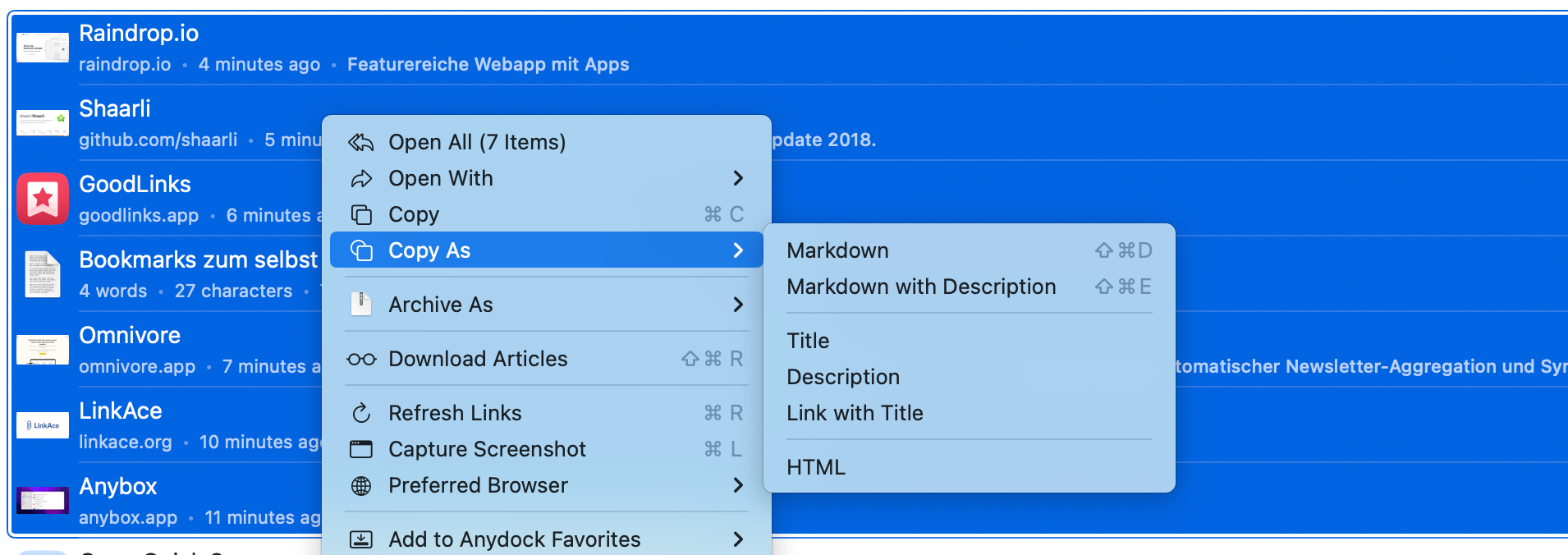Click the Shaarli thumbnail
Screen dimensions: 1568x555
[43, 123]
